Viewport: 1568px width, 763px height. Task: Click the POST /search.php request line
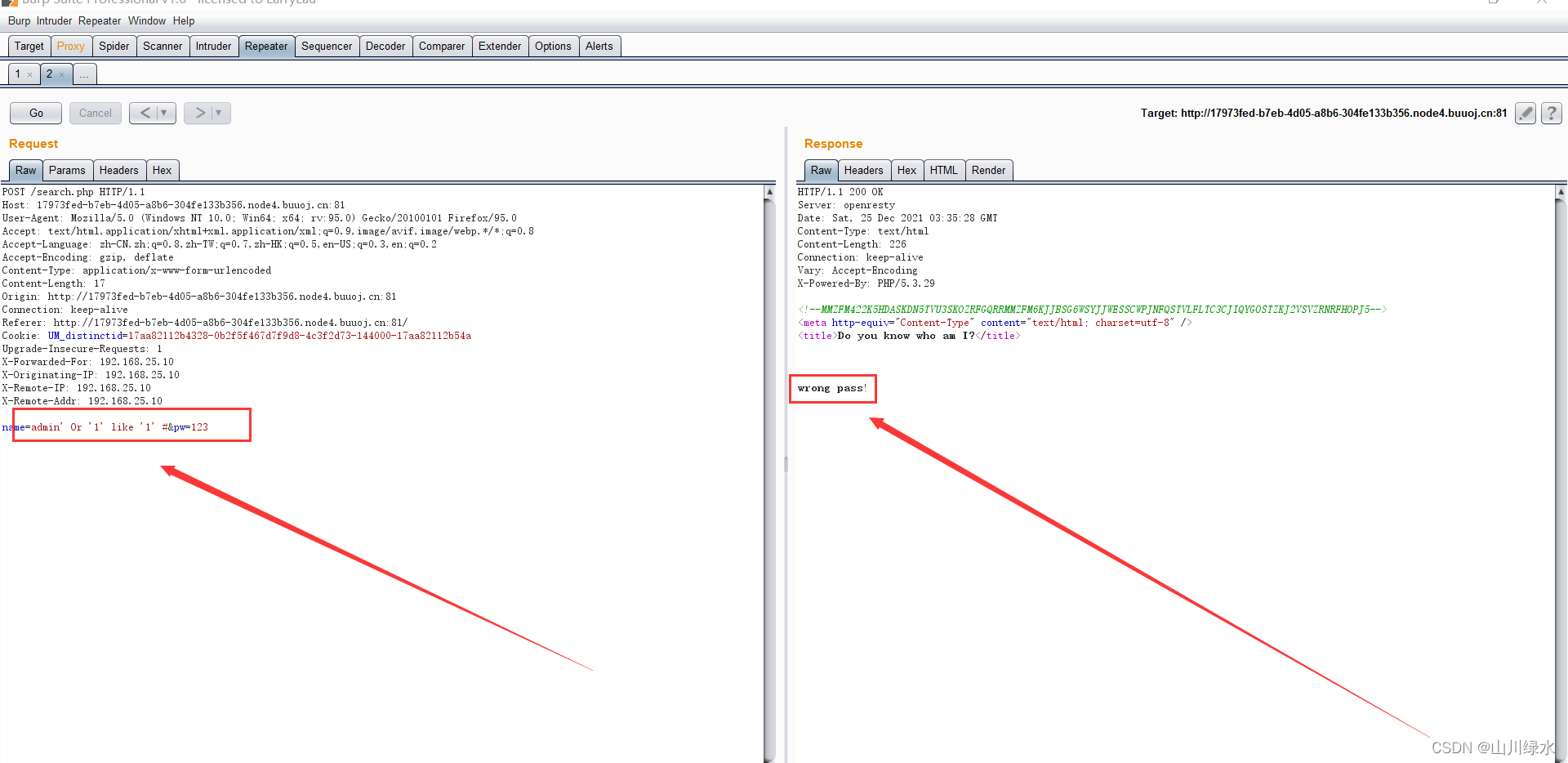[x=73, y=192]
